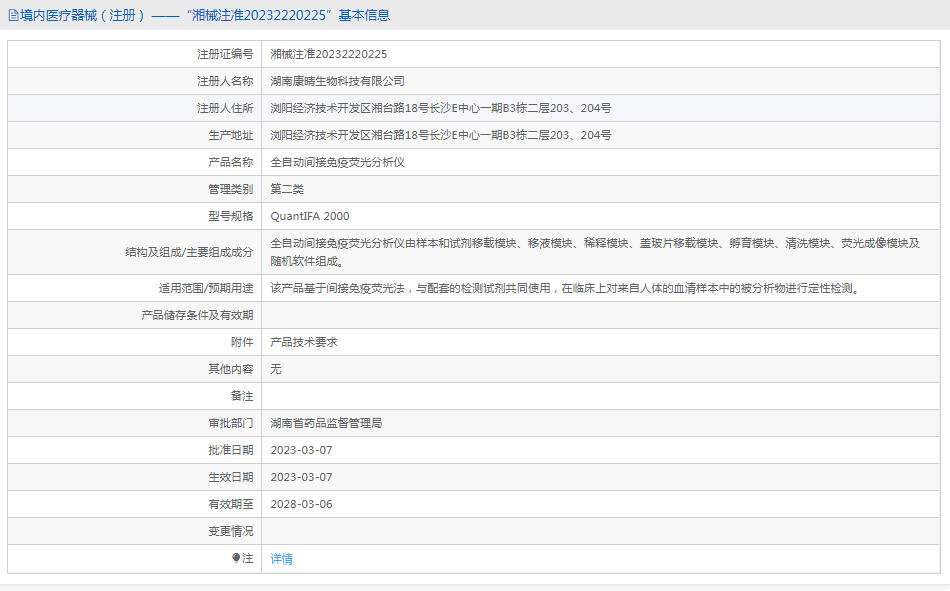The width and height of the screenshot is (950, 591).
Task: Click the 注册人住所 label
Action: click(225, 108)
